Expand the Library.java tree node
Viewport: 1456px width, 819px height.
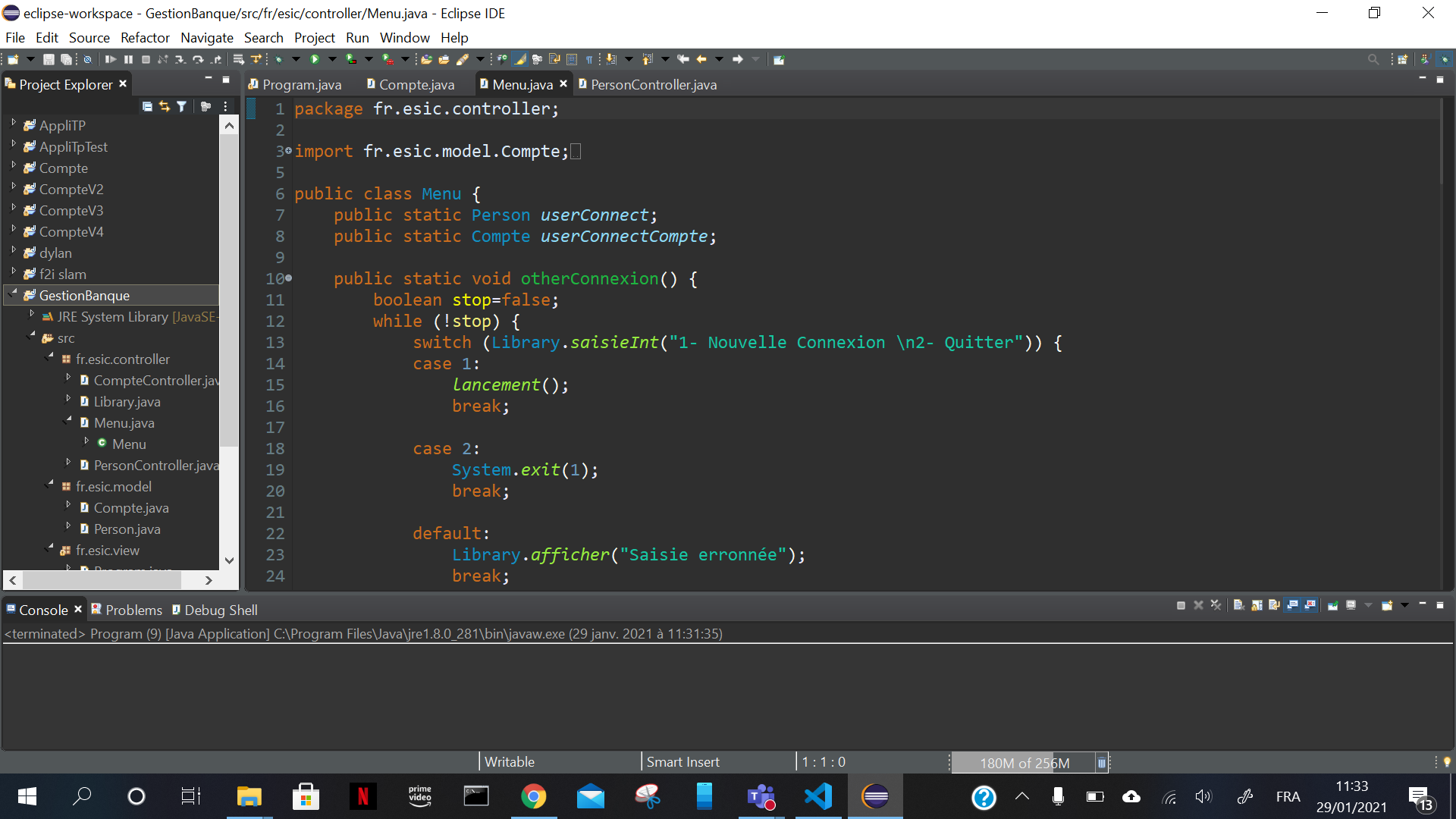[x=67, y=398]
